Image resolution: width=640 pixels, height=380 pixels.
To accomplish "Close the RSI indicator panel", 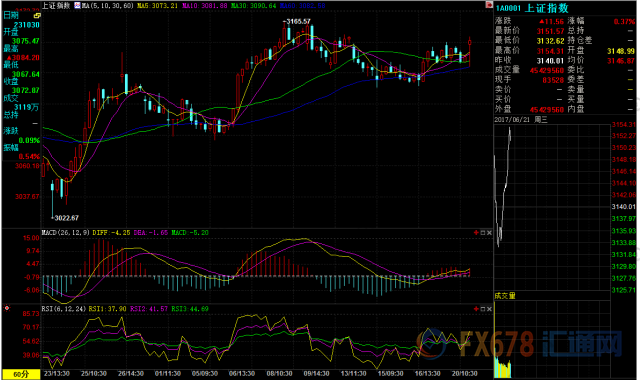I will (x=489, y=309).
